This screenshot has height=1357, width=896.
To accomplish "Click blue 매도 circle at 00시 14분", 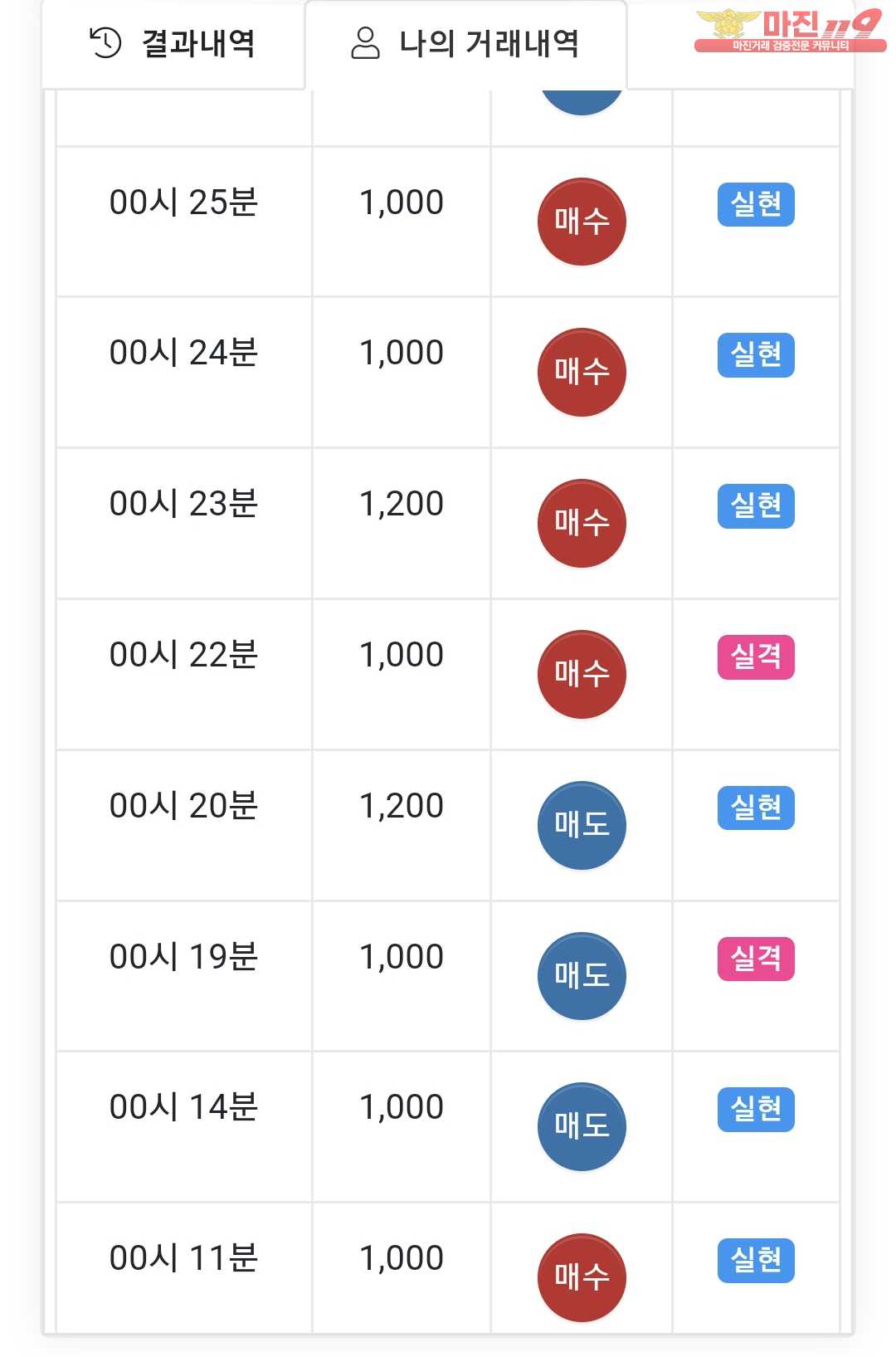I will click(582, 1126).
